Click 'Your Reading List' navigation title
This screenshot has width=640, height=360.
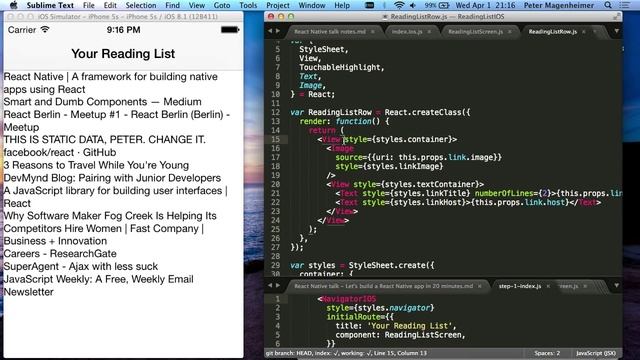(x=123, y=53)
